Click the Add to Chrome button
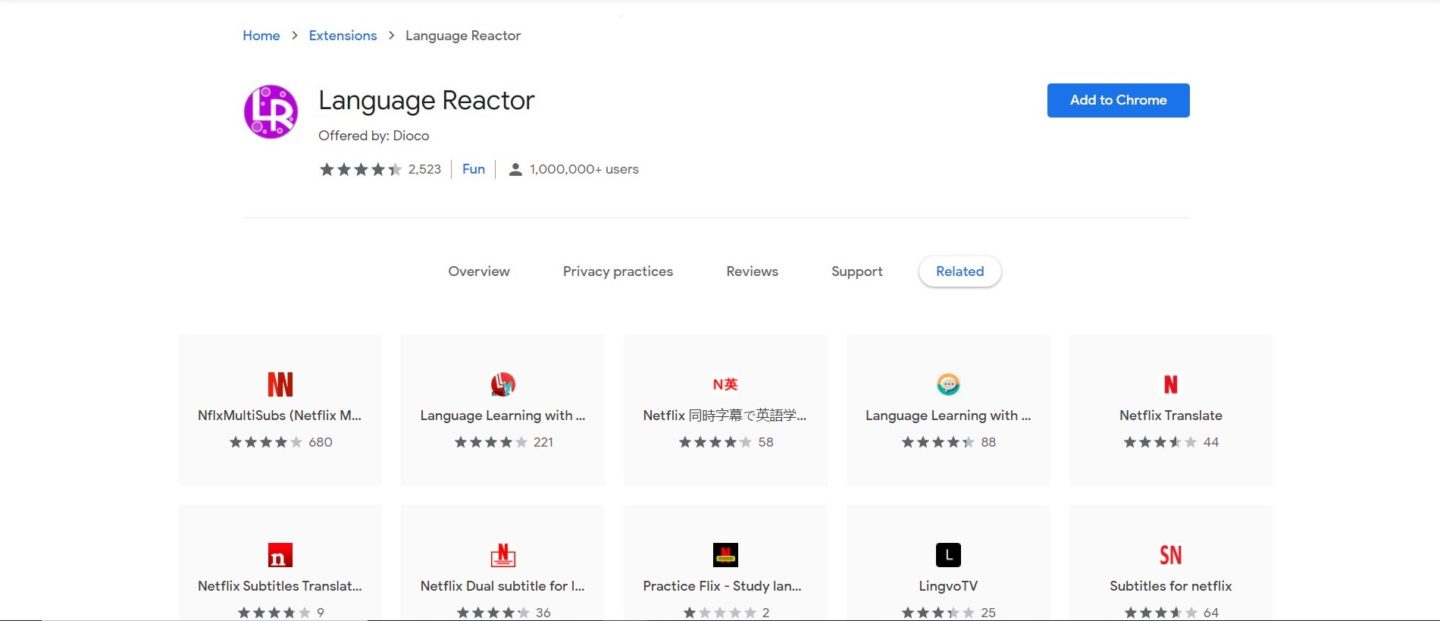 (1118, 100)
